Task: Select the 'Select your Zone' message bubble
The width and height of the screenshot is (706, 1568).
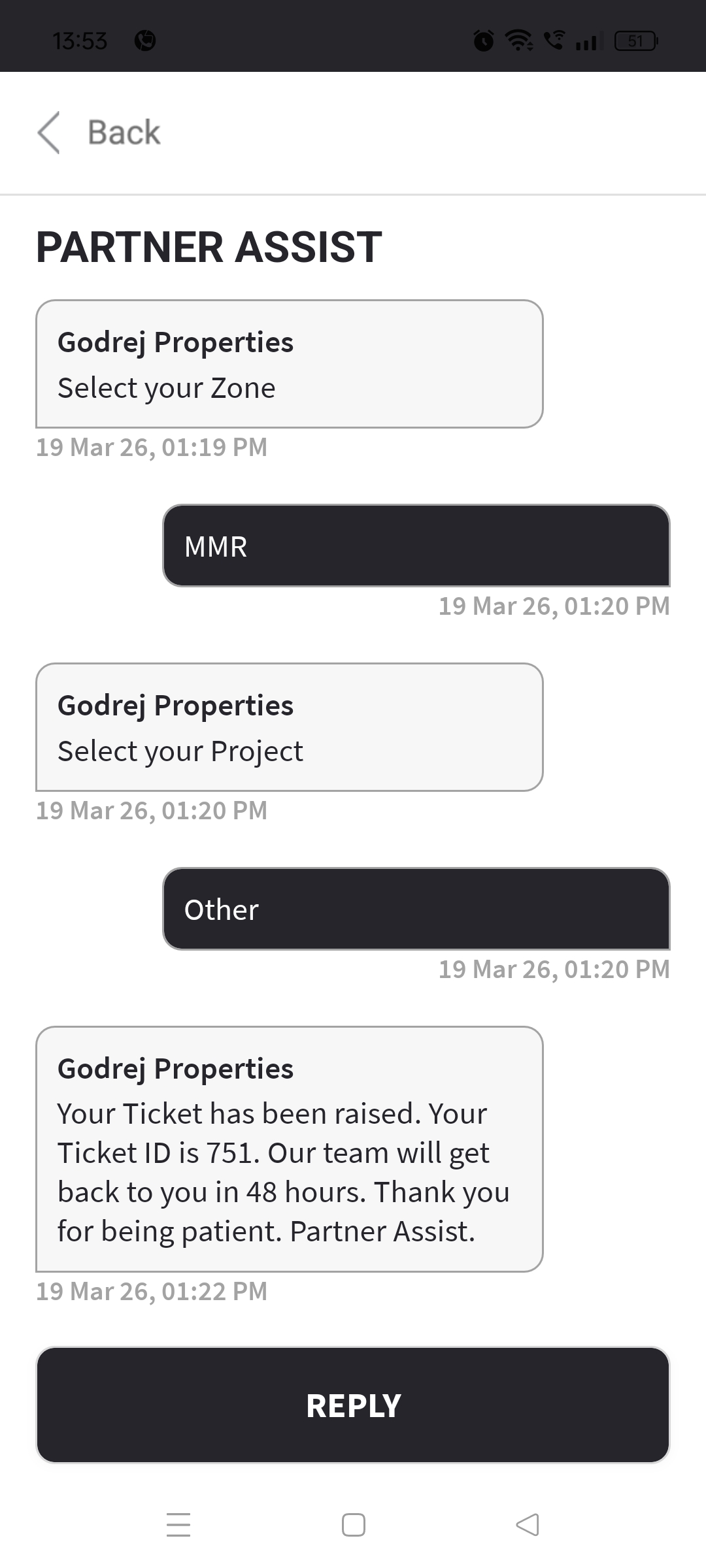Action: (289, 364)
